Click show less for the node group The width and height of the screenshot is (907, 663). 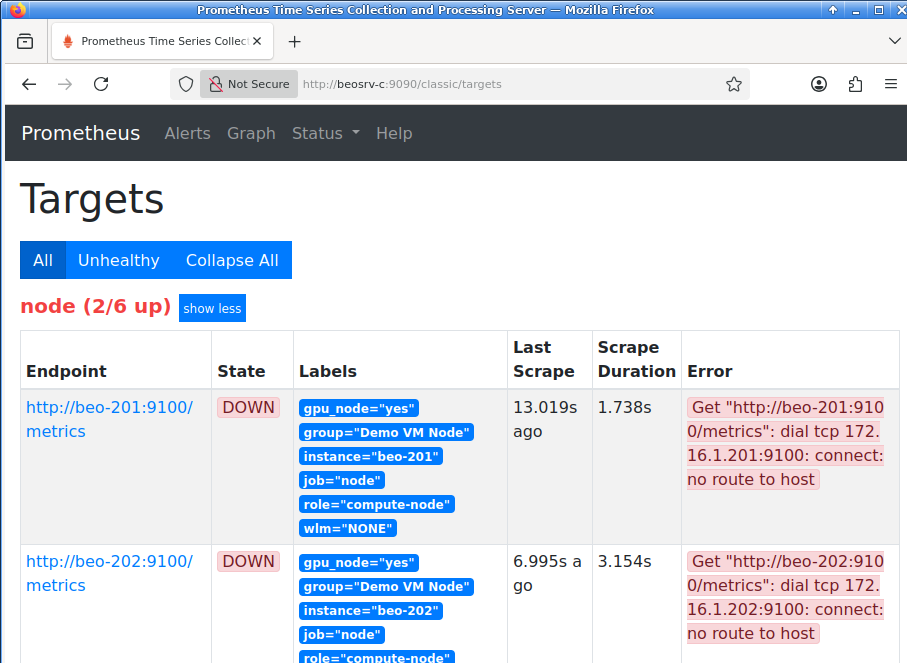(x=212, y=308)
